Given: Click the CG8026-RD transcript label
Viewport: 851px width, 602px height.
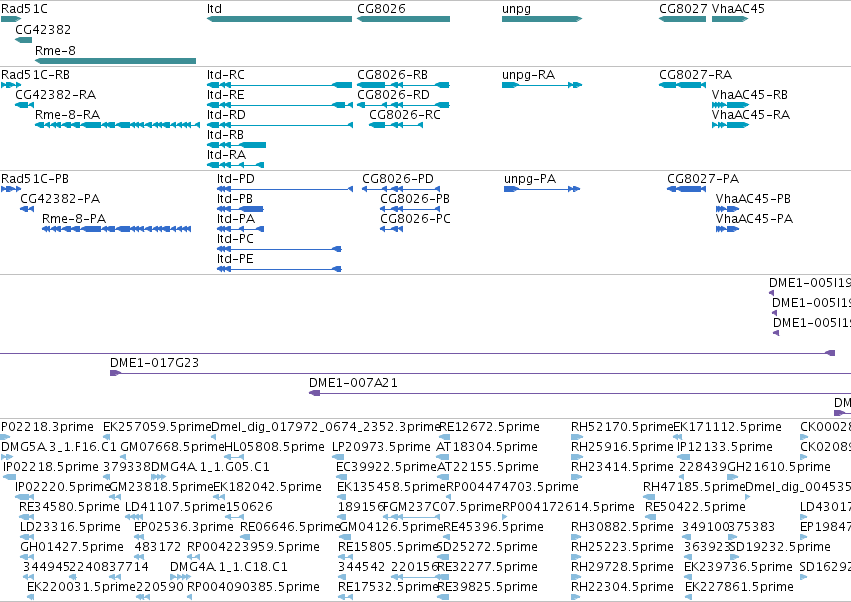Looking at the screenshot, I should tap(393, 94).
